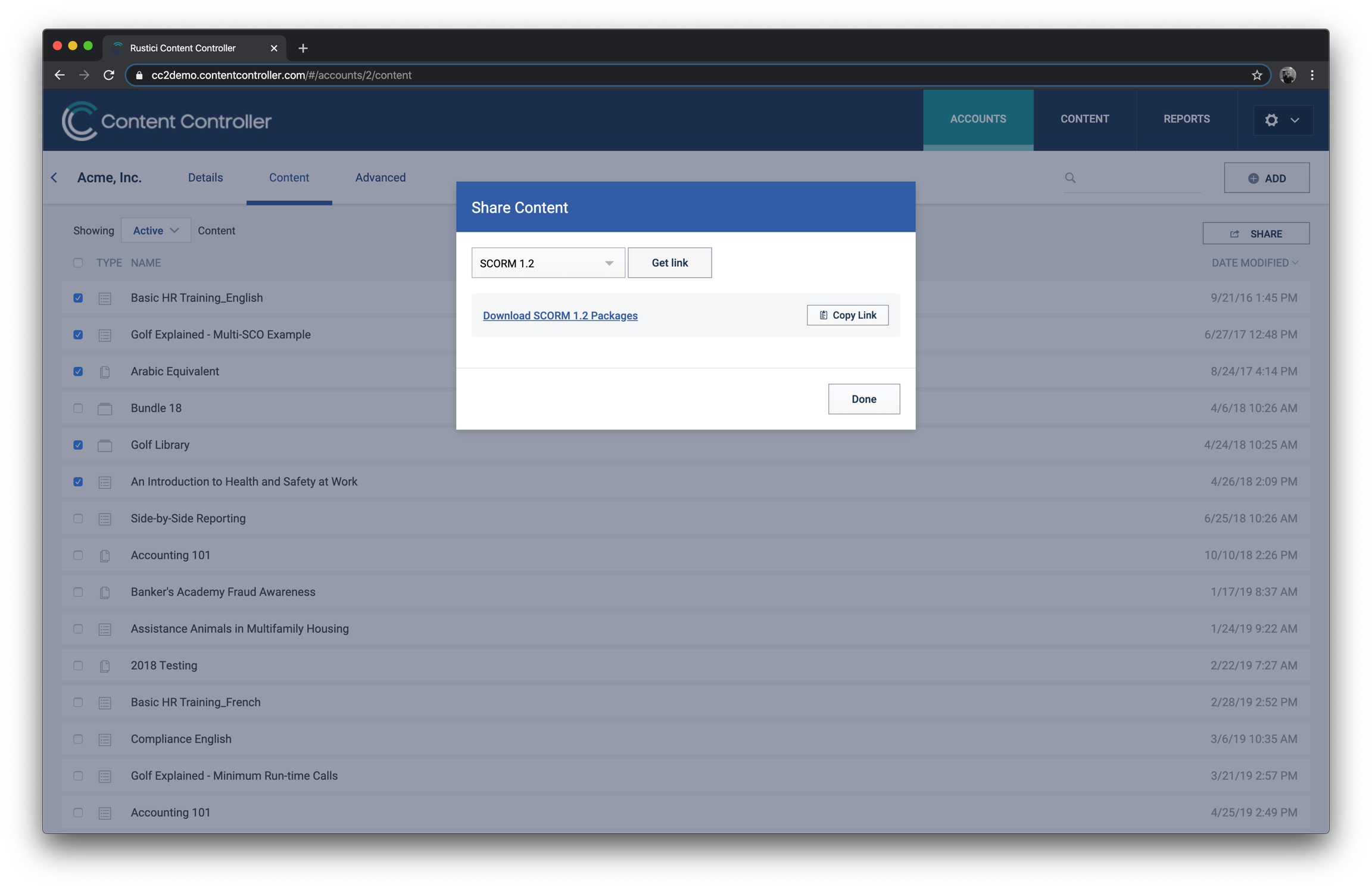The height and width of the screenshot is (890, 1372).
Task: Go back using the chevron beside Acme, Inc.
Action: click(x=54, y=178)
